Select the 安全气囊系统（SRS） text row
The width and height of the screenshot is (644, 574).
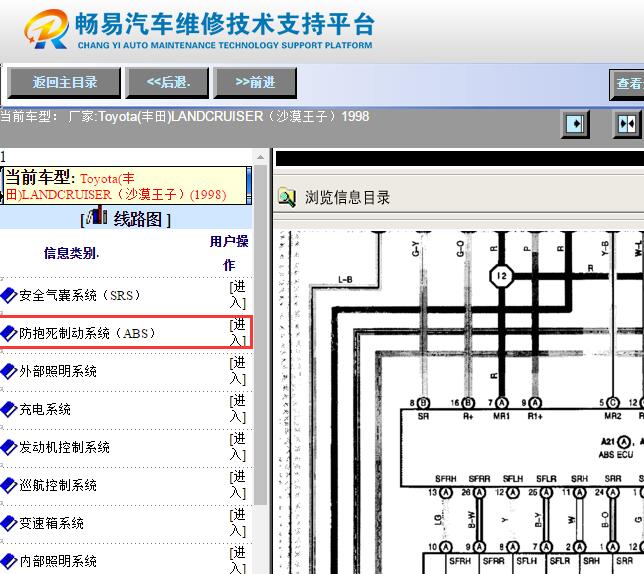click(80, 296)
